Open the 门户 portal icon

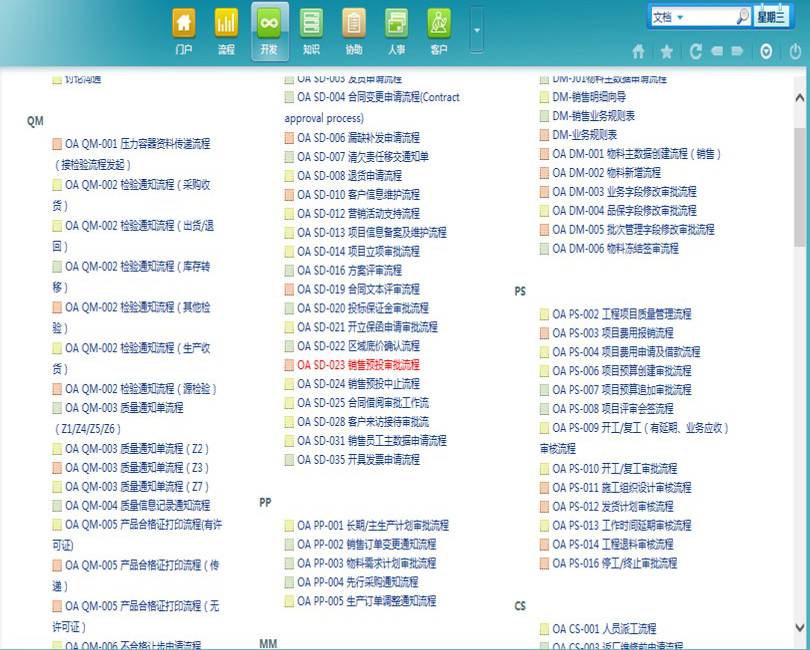click(x=184, y=30)
